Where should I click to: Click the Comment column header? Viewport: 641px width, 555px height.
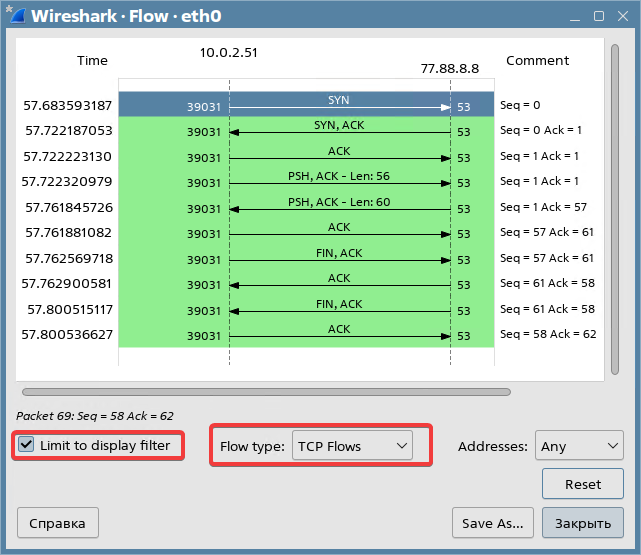tap(537, 60)
